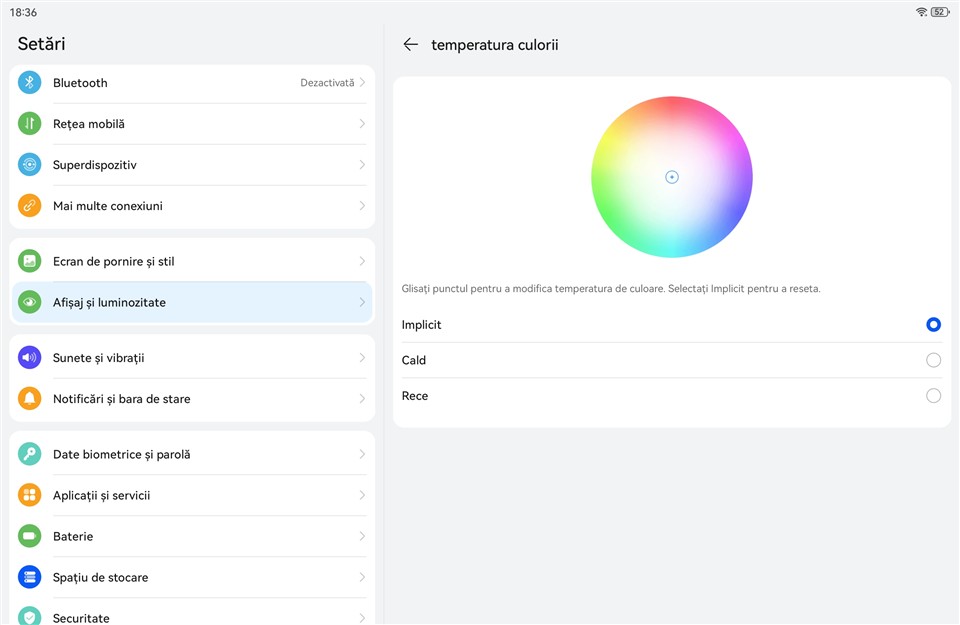Select the Rece color temperature option
This screenshot has width=960, height=625.
(933, 396)
